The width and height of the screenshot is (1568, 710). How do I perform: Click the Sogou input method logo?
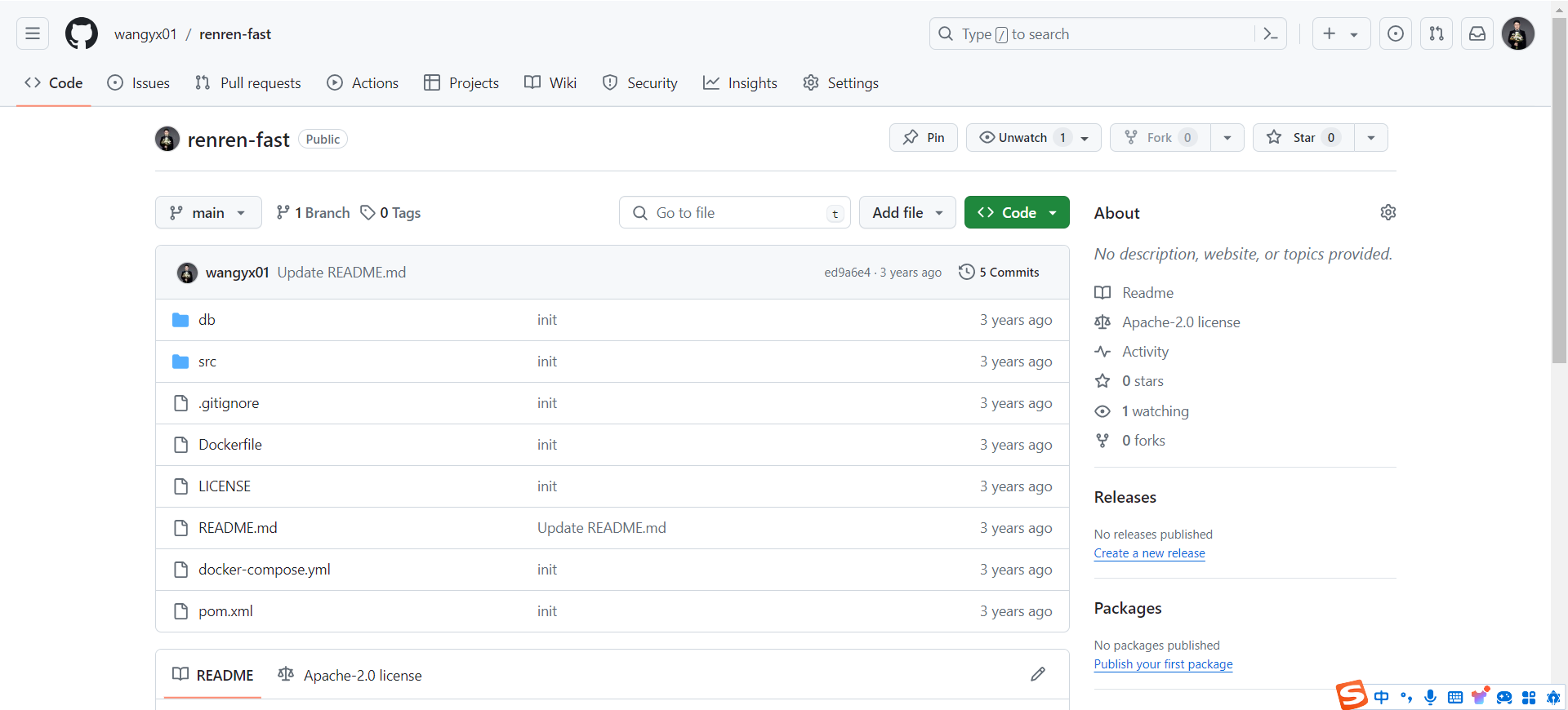point(1352,695)
